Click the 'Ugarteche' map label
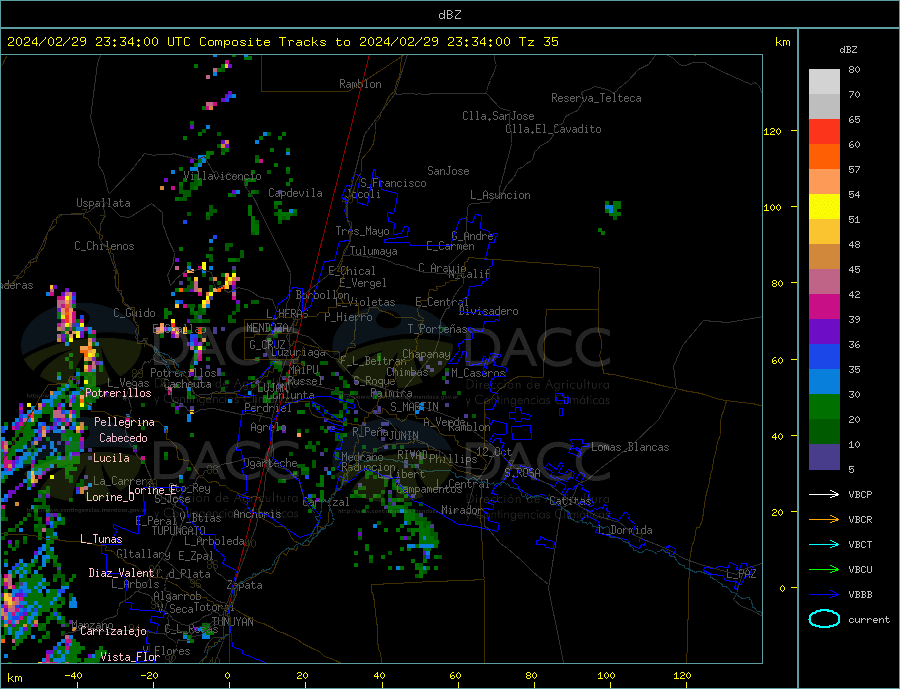The width and height of the screenshot is (900, 689). (270, 463)
